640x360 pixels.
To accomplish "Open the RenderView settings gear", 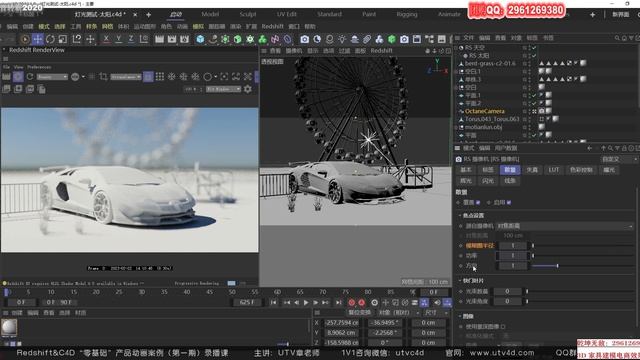I will (x=248, y=89).
